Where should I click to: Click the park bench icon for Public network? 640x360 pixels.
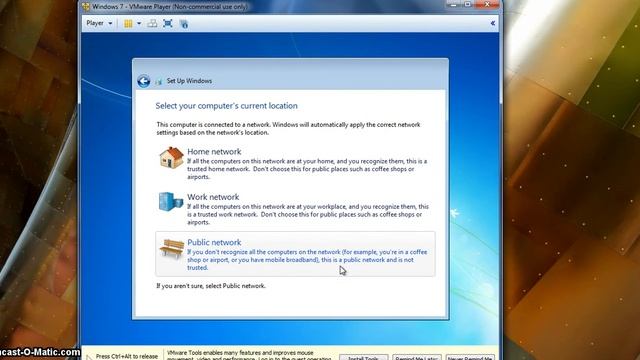click(171, 248)
